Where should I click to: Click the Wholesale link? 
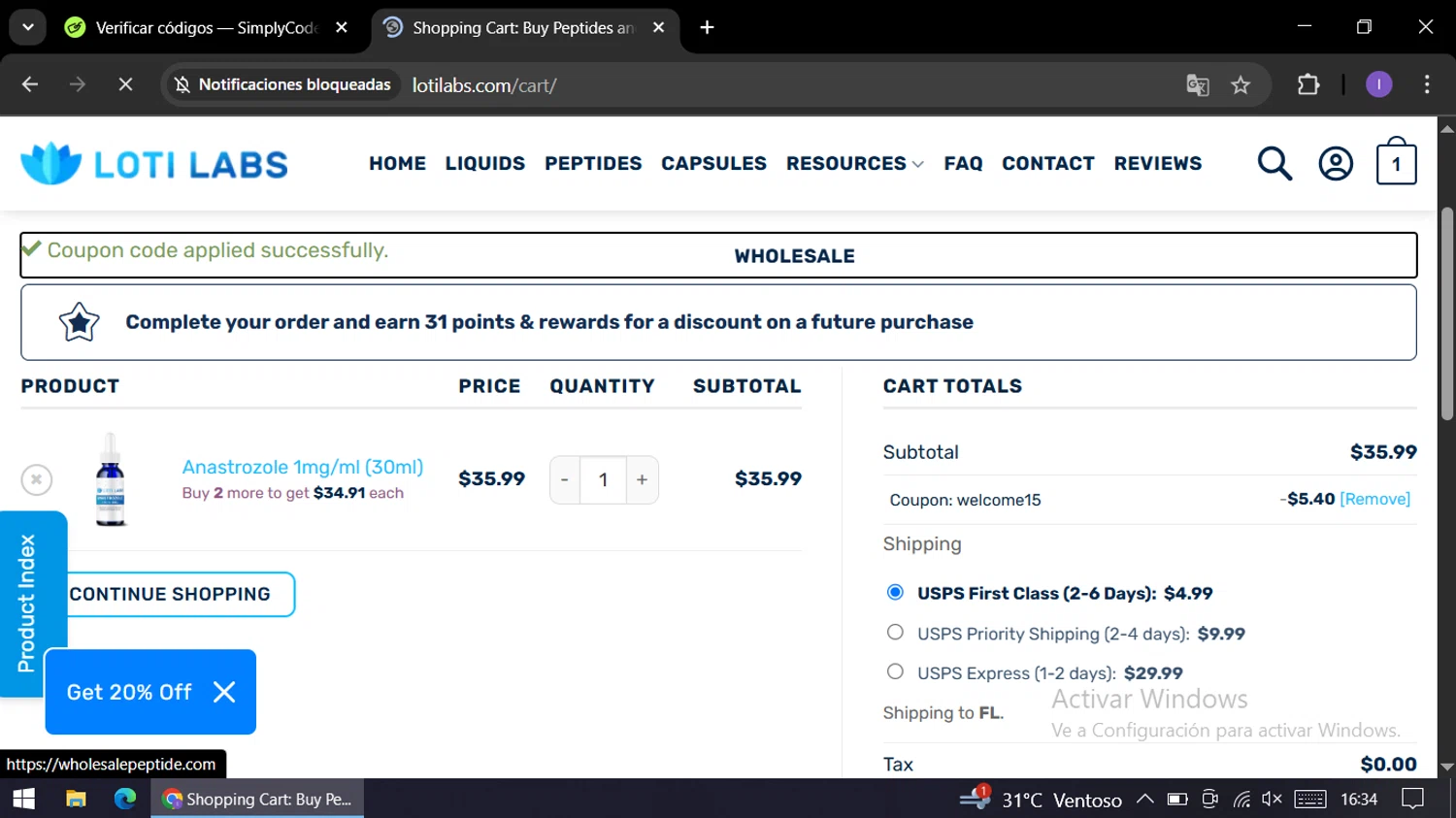794,256
